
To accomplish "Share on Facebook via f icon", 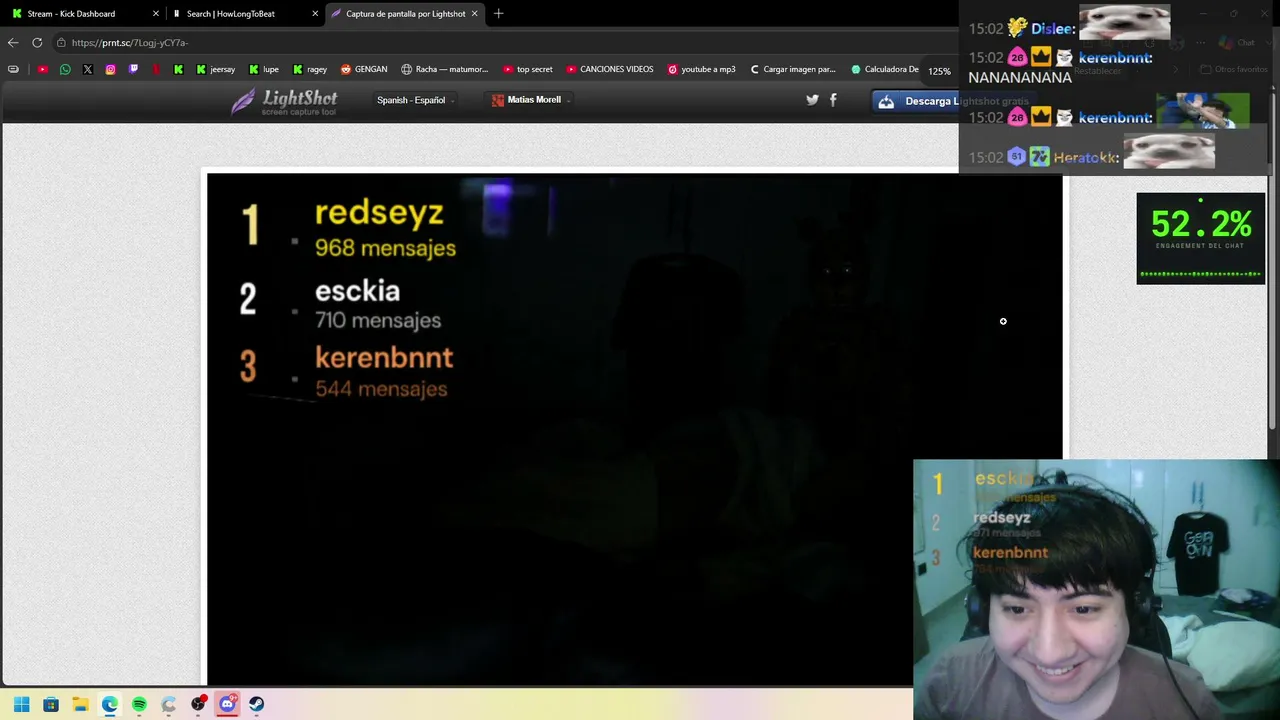I will pyautogui.click(x=833, y=100).
